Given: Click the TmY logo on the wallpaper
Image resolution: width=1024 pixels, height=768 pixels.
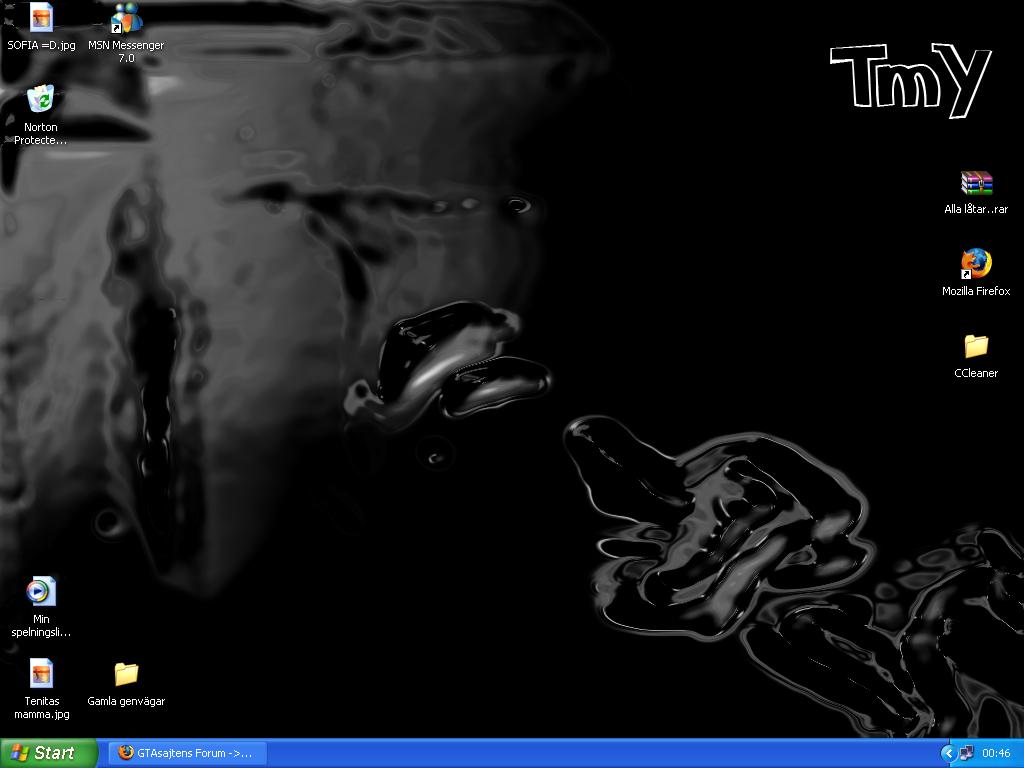Looking at the screenshot, I should tap(911, 79).
